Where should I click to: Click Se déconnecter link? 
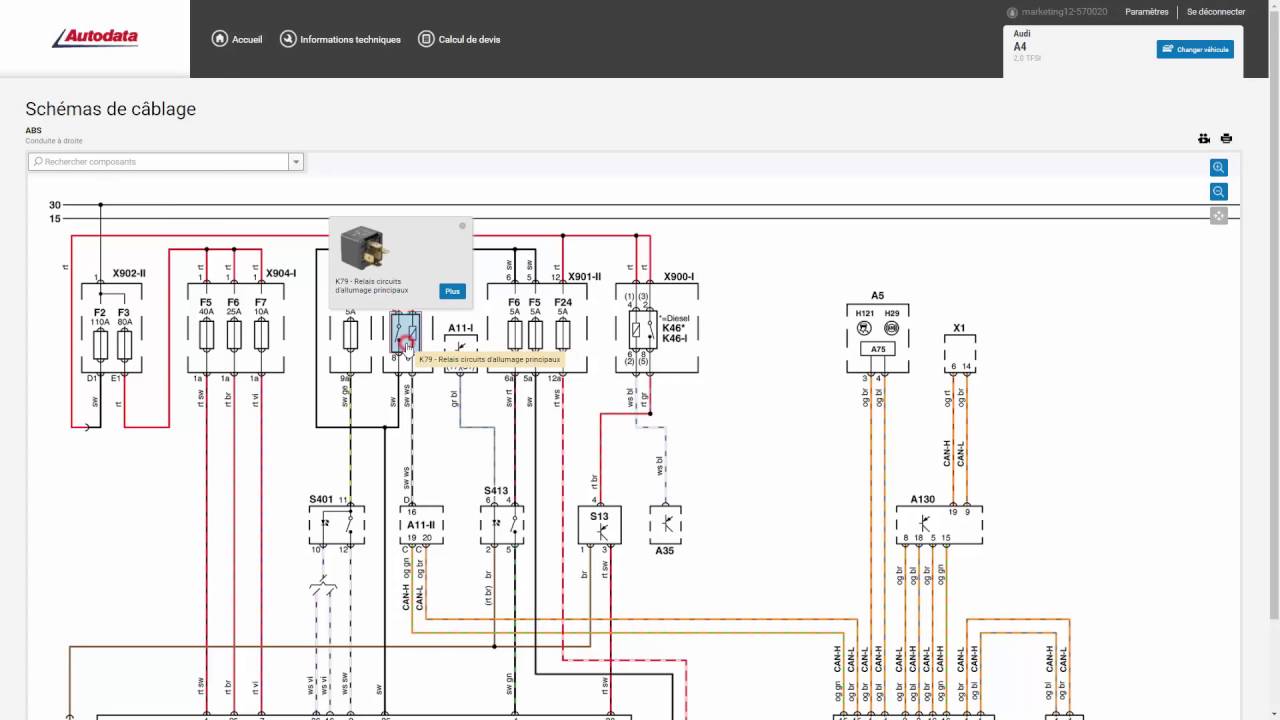pyautogui.click(x=1216, y=12)
